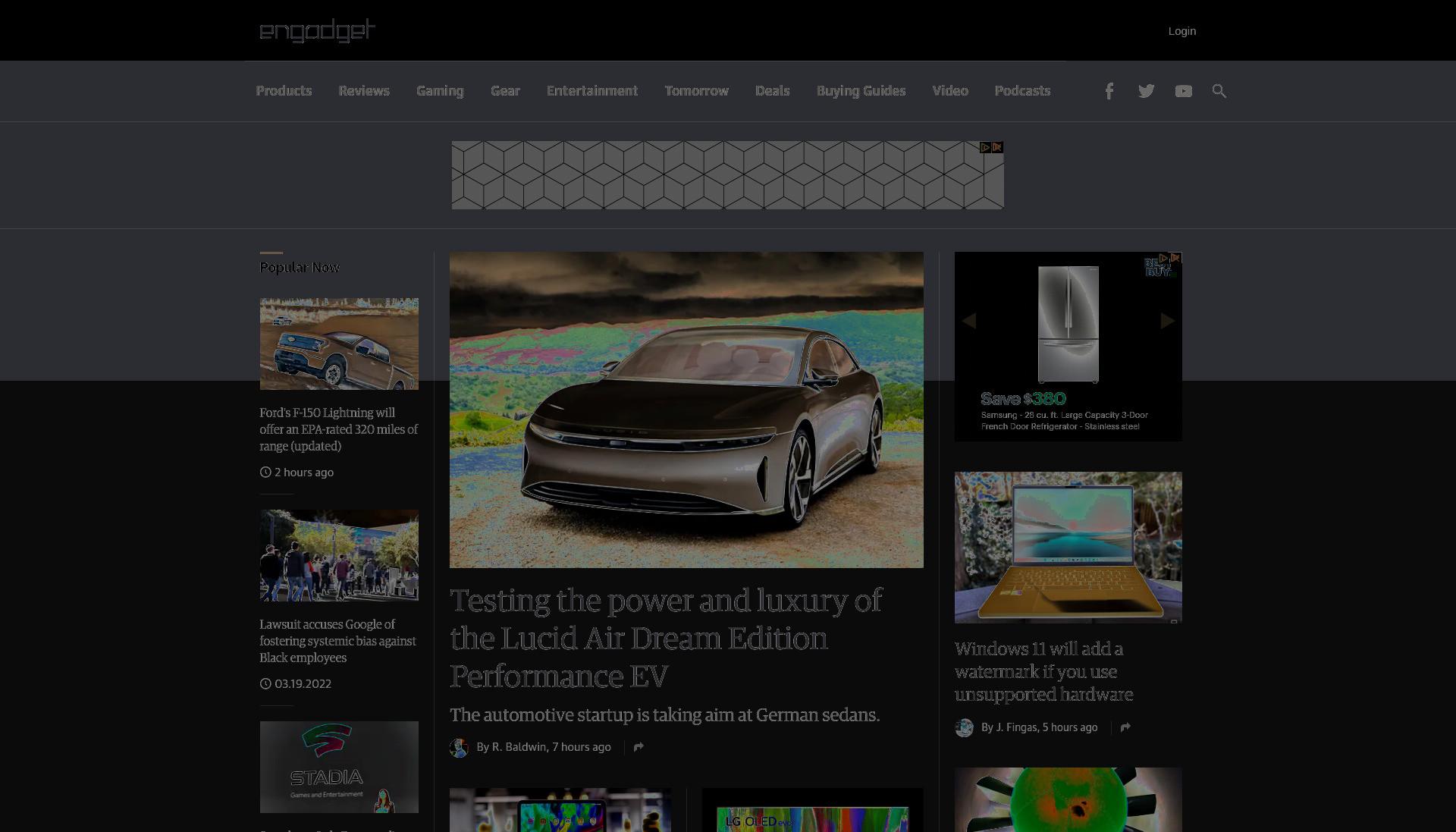Open the Products menu
The height and width of the screenshot is (832, 1456).
pyautogui.click(x=284, y=91)
